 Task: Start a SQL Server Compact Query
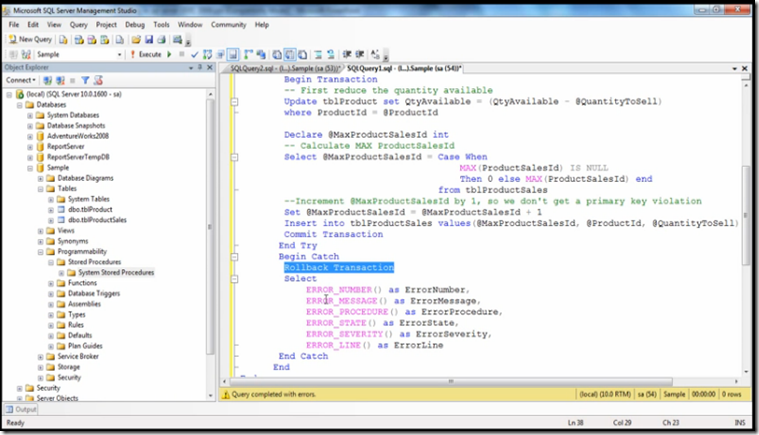pos(120,40)
